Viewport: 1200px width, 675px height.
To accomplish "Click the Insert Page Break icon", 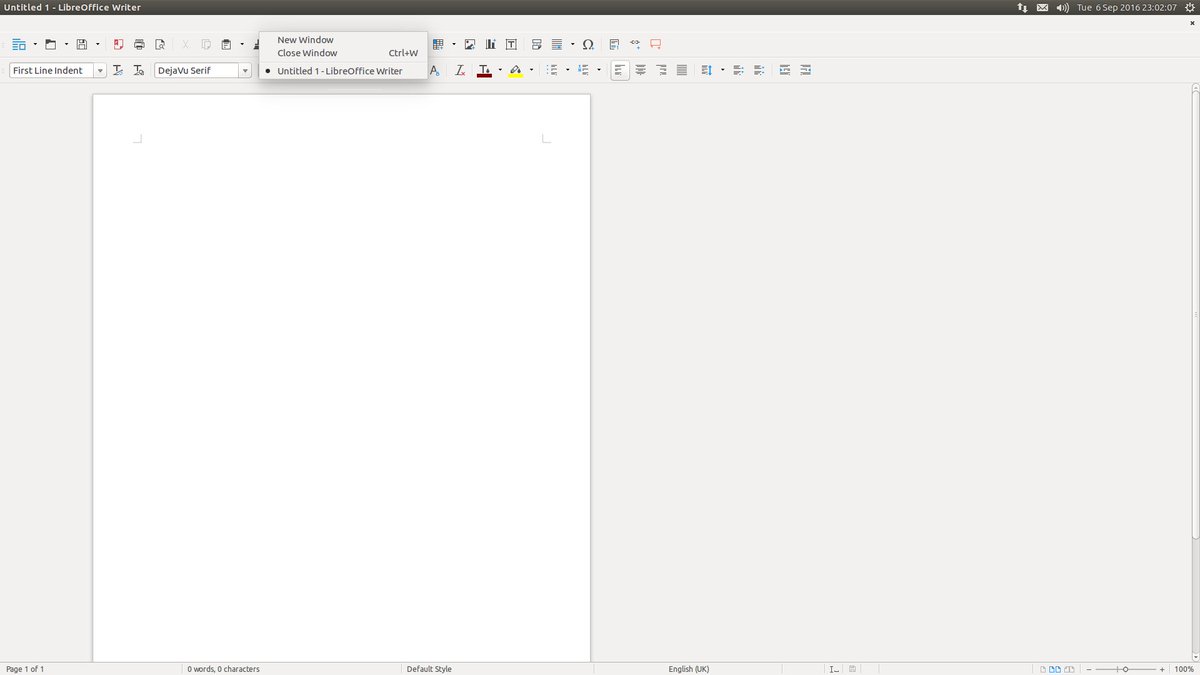I will pos(537,44).
